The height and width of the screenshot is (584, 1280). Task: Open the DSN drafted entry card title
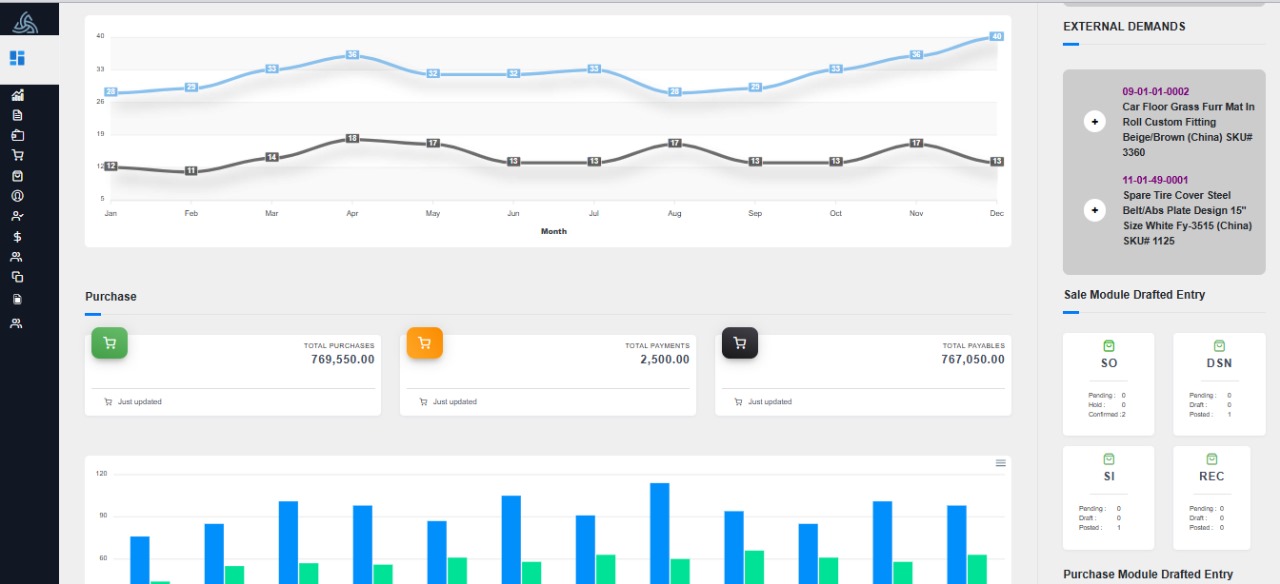click(x=1219, y=363)
